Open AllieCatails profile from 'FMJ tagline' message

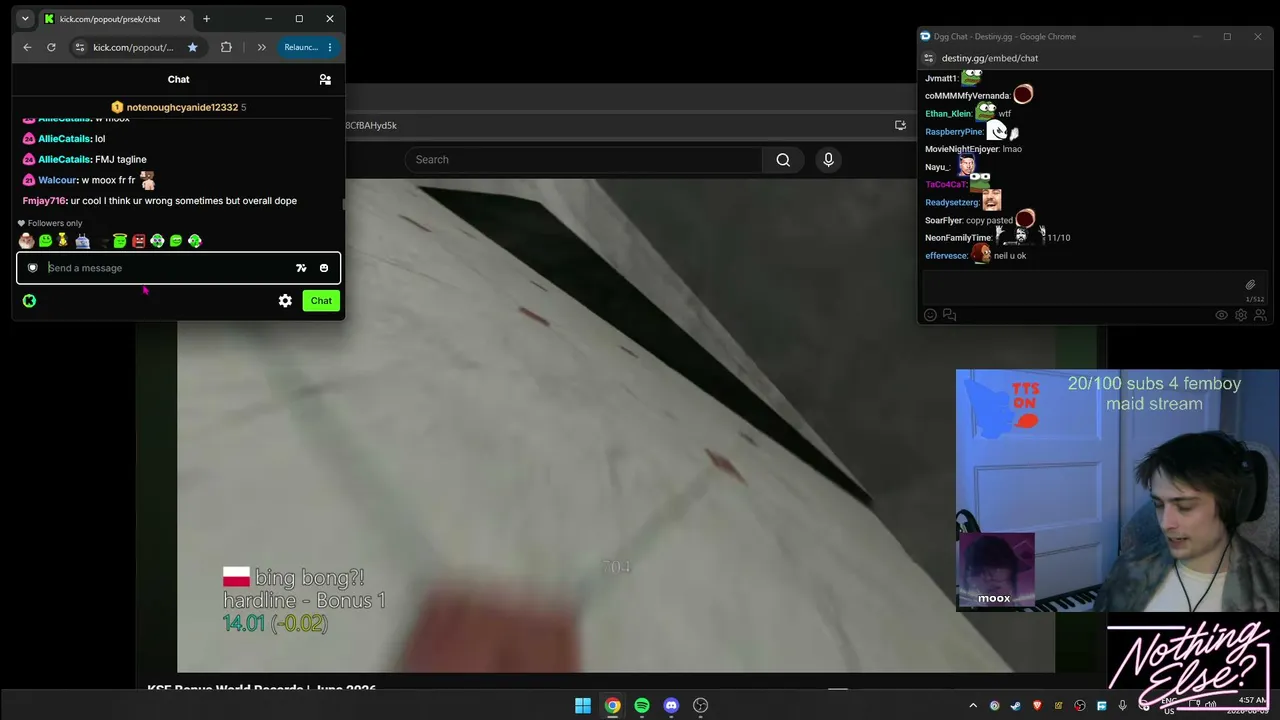[65, 159]
